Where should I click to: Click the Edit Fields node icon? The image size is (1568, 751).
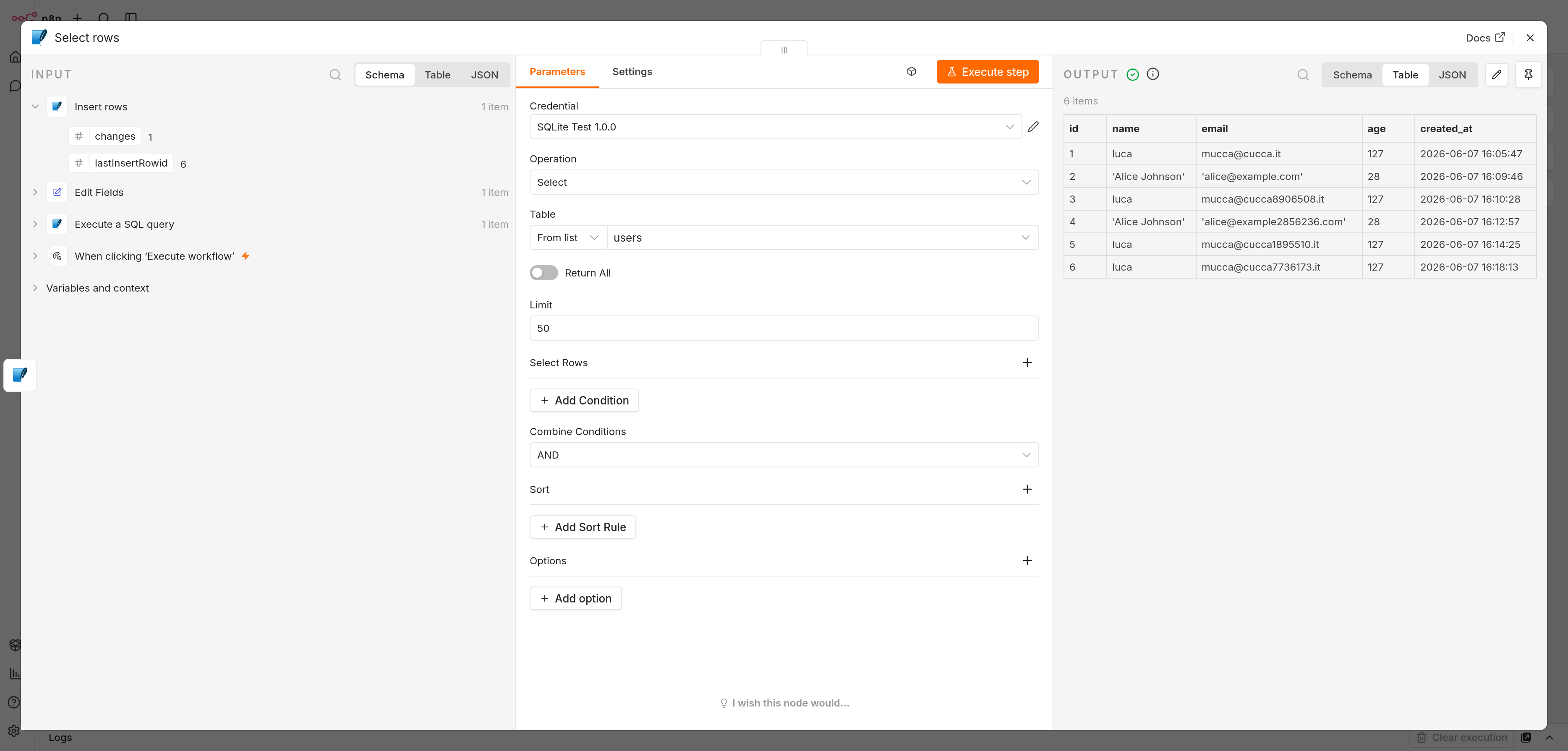coord(57,192)
